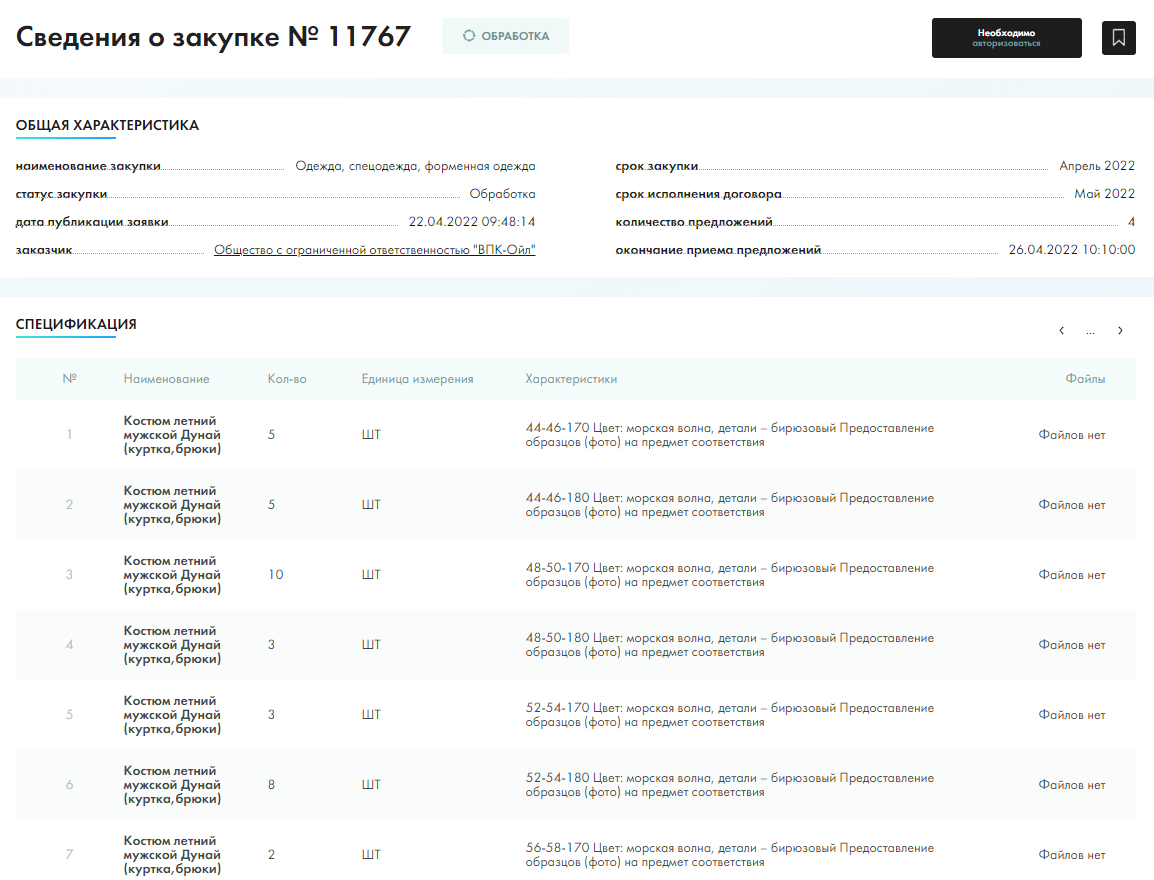Click characteristics text starting 44-46-180

729,505
